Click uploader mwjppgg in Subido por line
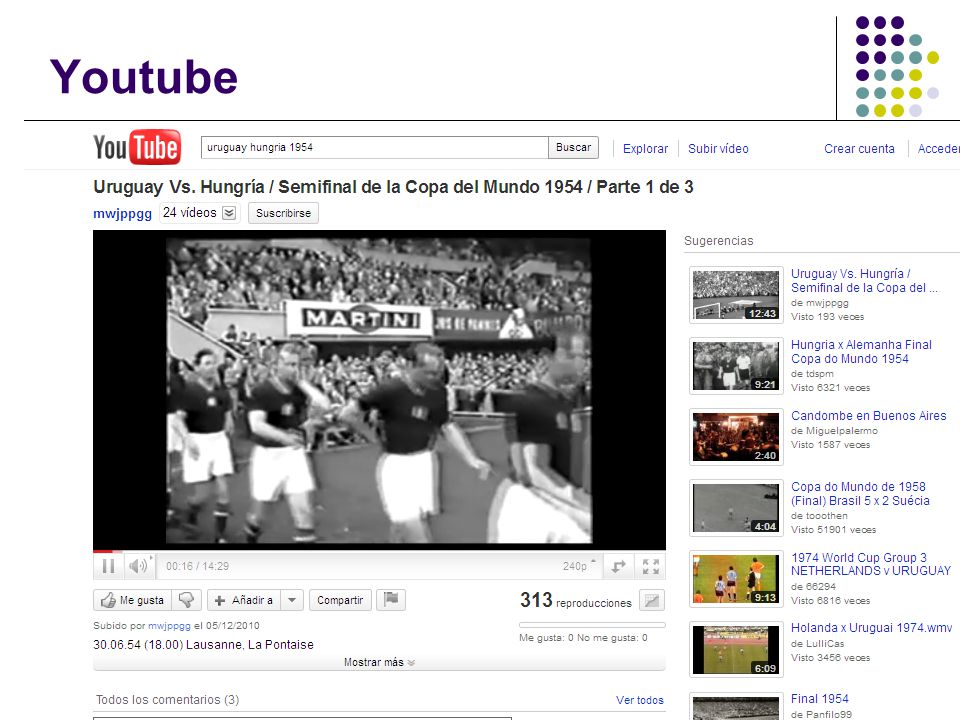This screenshot has height=720, width=960. coord(169,626)
